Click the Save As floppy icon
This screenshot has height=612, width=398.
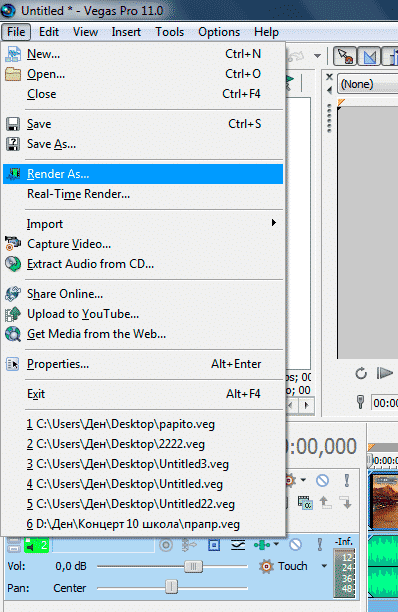coord(13,144)
